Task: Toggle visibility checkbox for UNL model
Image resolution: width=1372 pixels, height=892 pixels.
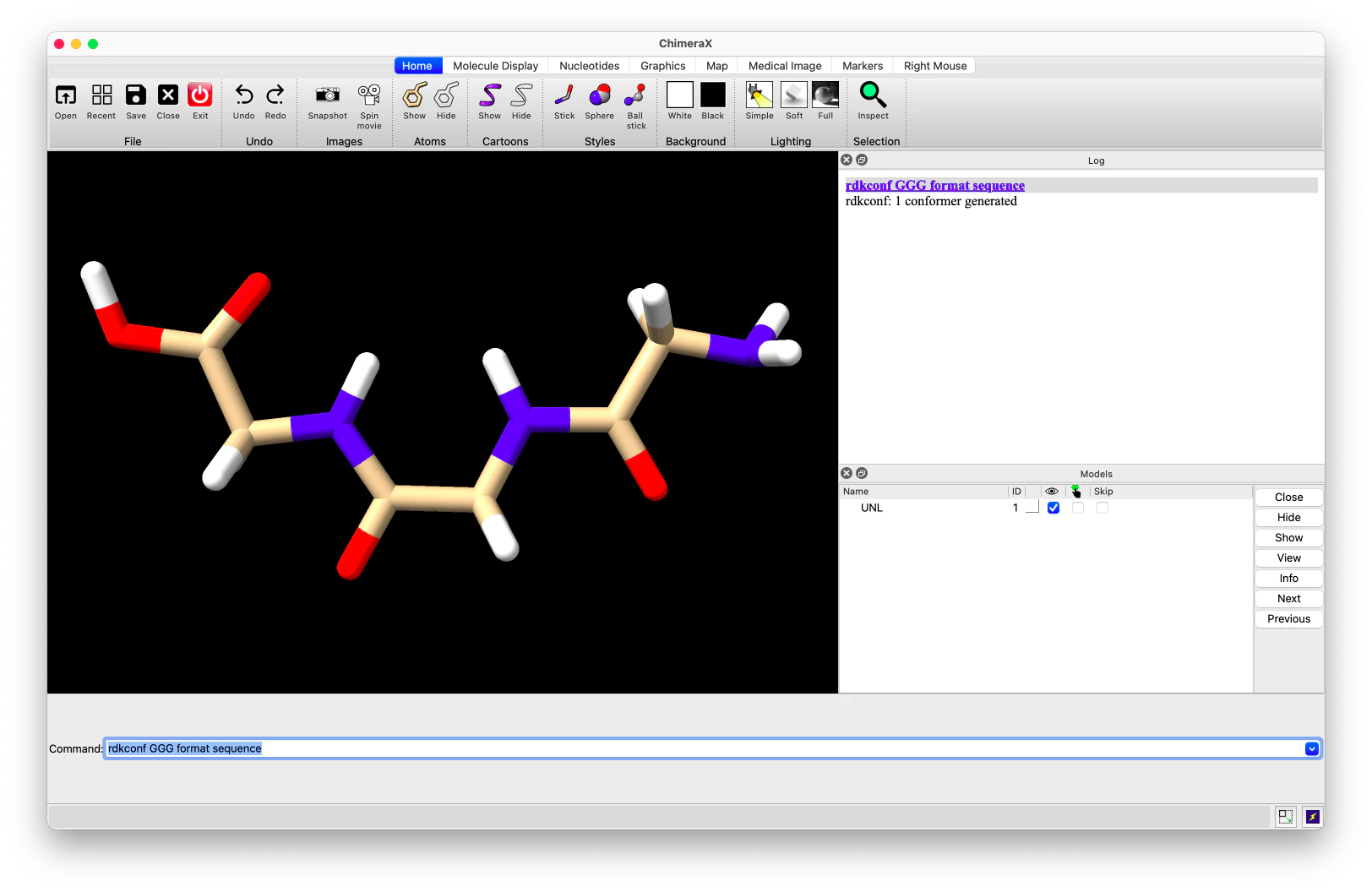Action: point(1053,508)
